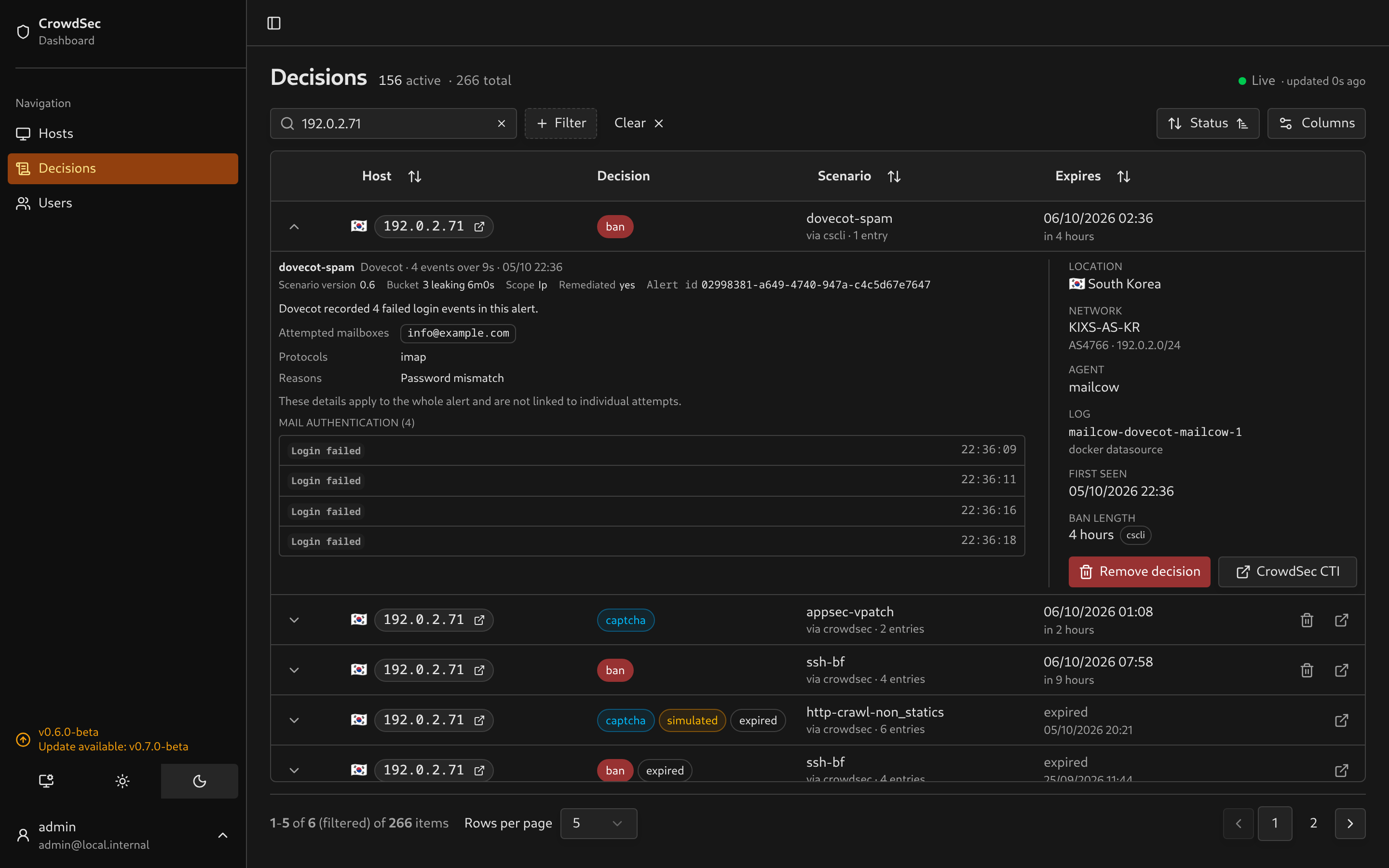Focus the search field containing 192.0.2.71

393,123
